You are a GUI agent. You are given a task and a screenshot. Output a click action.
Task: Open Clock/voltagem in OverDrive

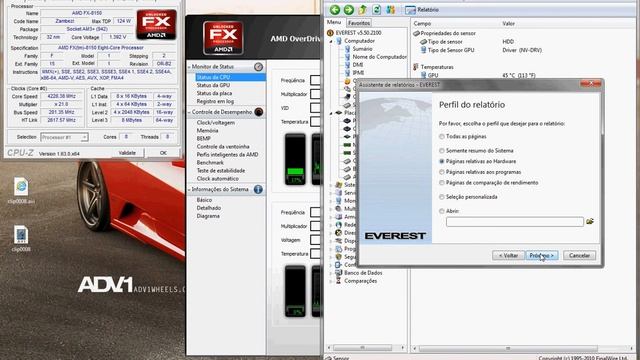pos(216,122)
